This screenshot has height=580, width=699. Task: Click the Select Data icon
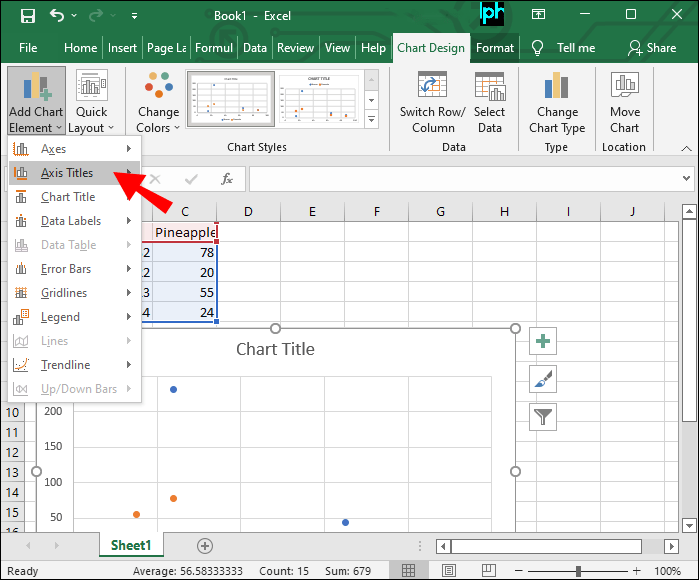[489, 103]
